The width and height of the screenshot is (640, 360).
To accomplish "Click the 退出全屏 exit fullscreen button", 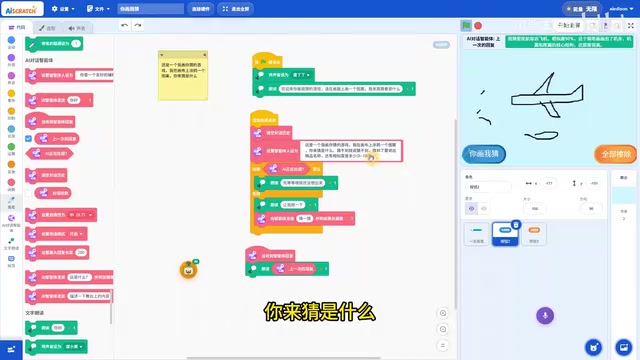I will tap(236, 9).
